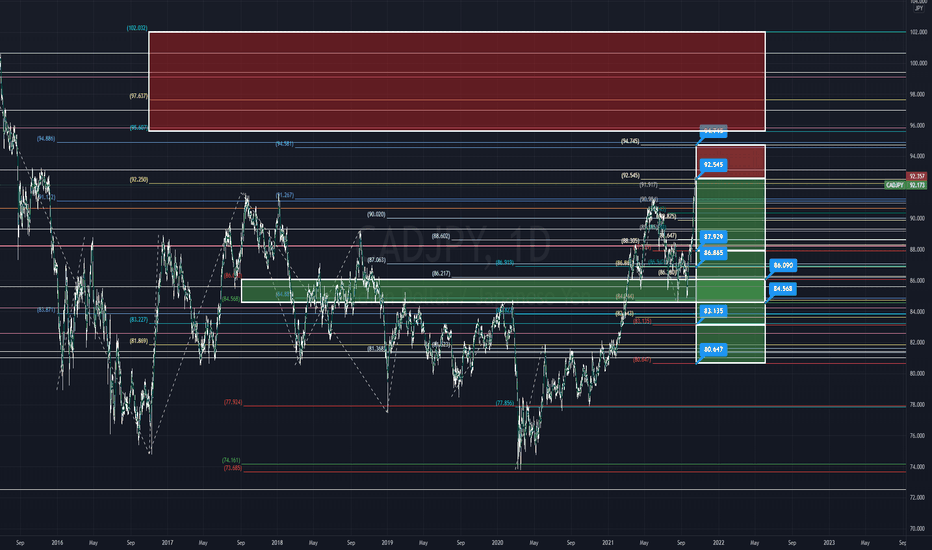
Task: Click the 78.000 price axis label
Action: (x=918, y=405)
